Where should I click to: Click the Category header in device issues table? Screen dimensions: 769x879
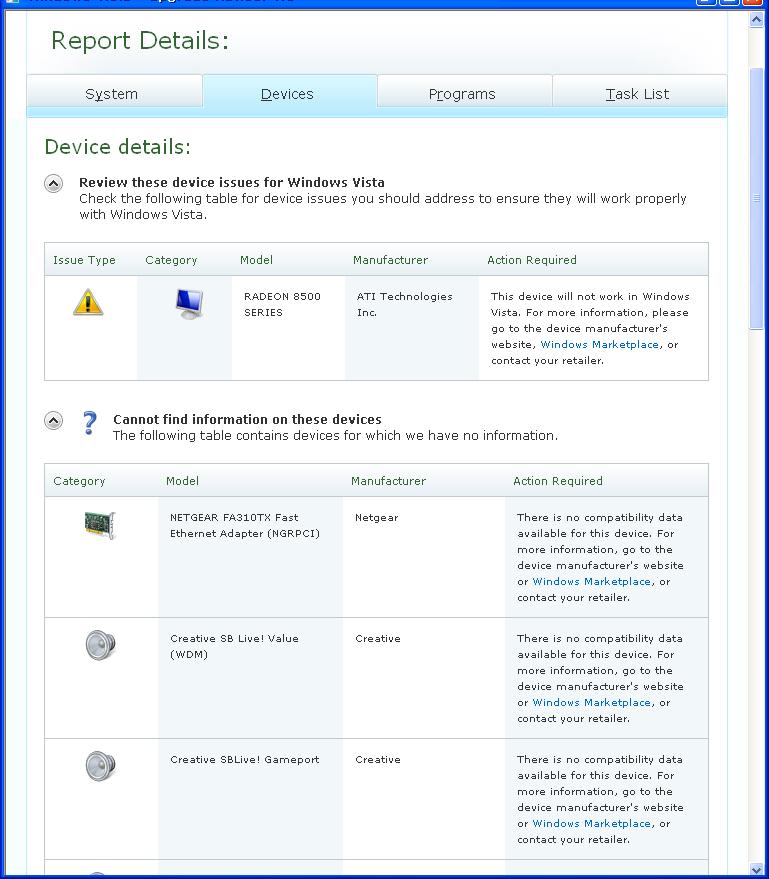tap(171, 260)
